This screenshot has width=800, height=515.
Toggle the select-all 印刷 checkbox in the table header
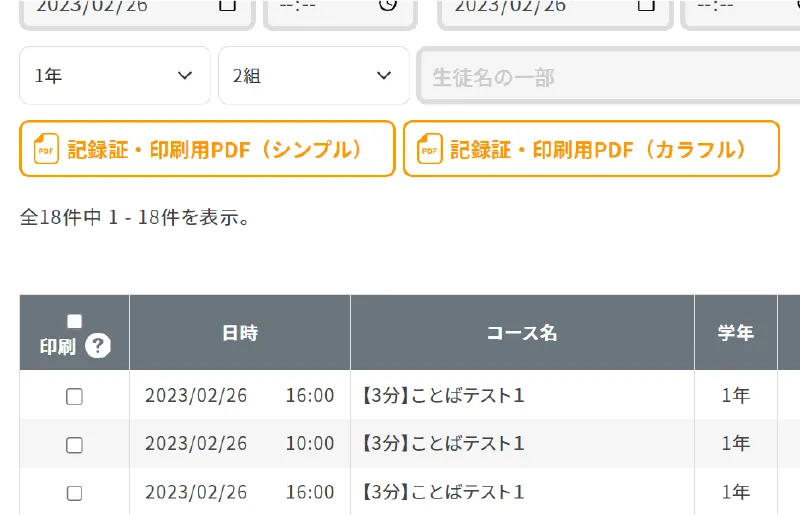(x=74, y=322)
